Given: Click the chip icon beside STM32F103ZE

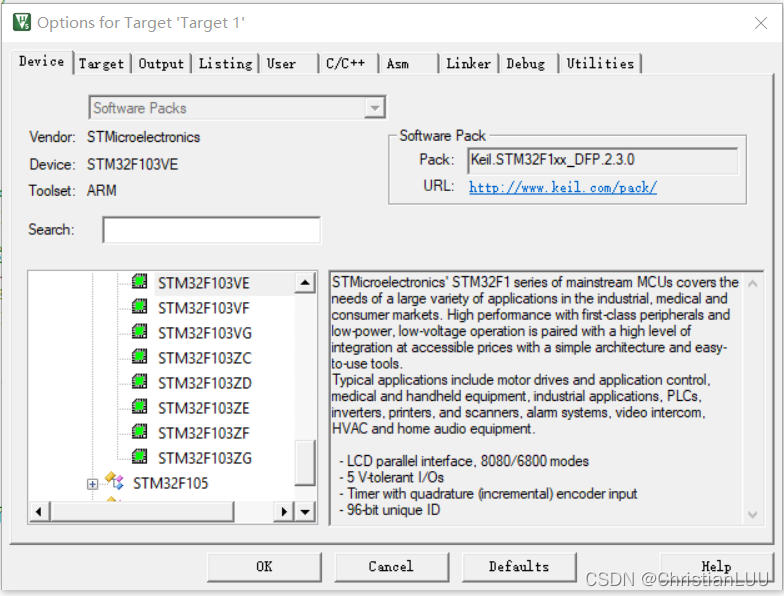Looking at the screenshot, I should 140,406.
